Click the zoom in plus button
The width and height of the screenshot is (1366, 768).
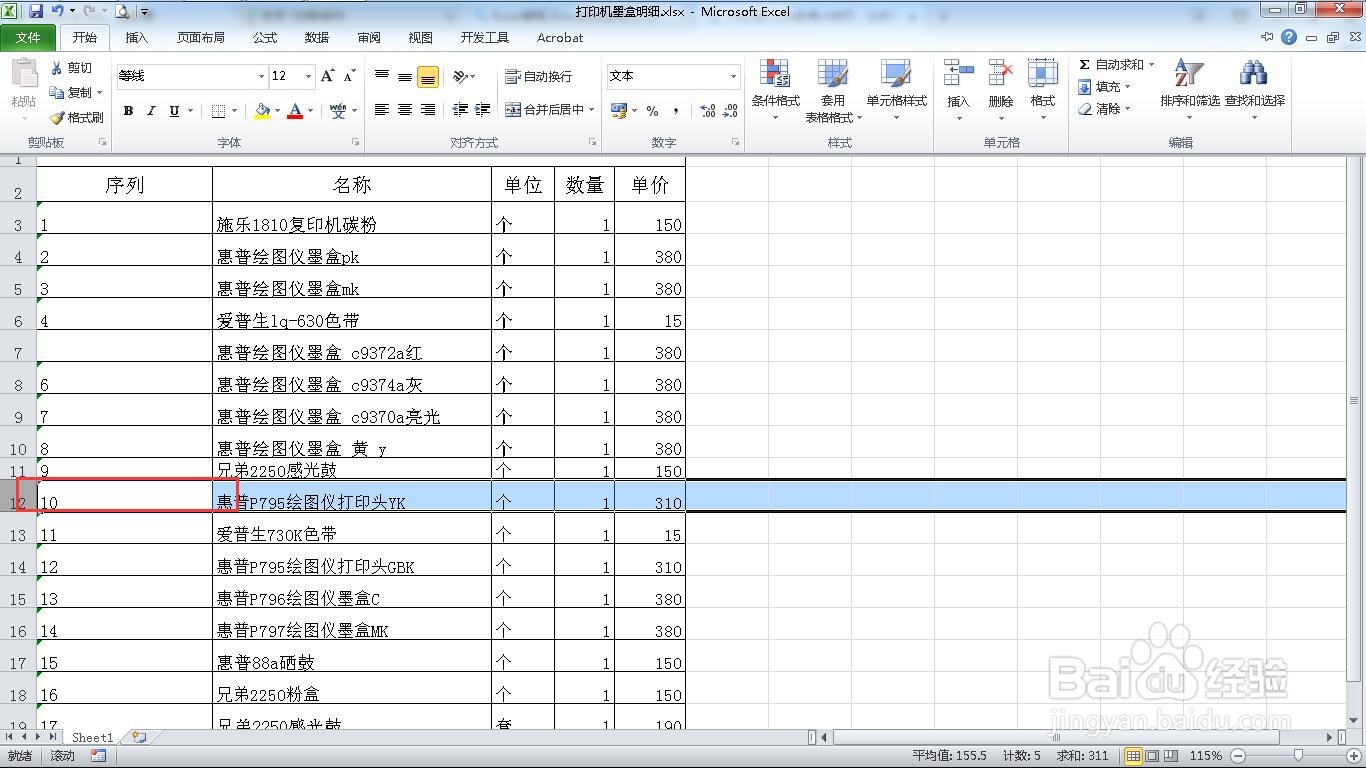coord(1354,756)
